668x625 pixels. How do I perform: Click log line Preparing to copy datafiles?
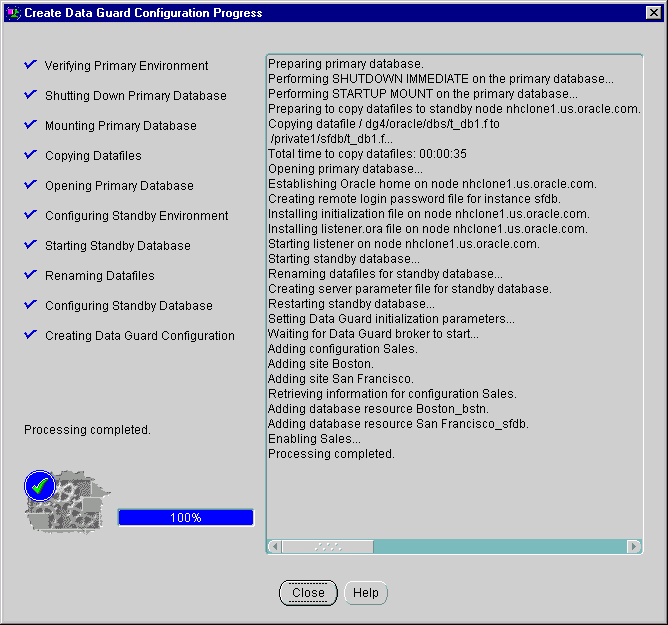coord(454,109)
